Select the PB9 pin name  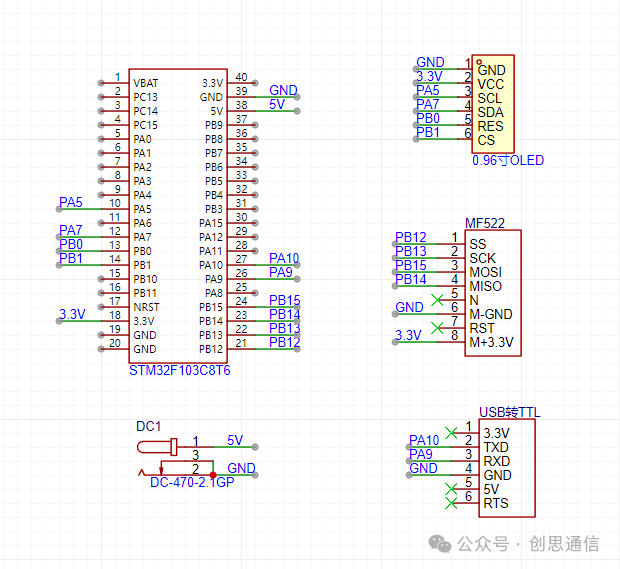[214, 125]
